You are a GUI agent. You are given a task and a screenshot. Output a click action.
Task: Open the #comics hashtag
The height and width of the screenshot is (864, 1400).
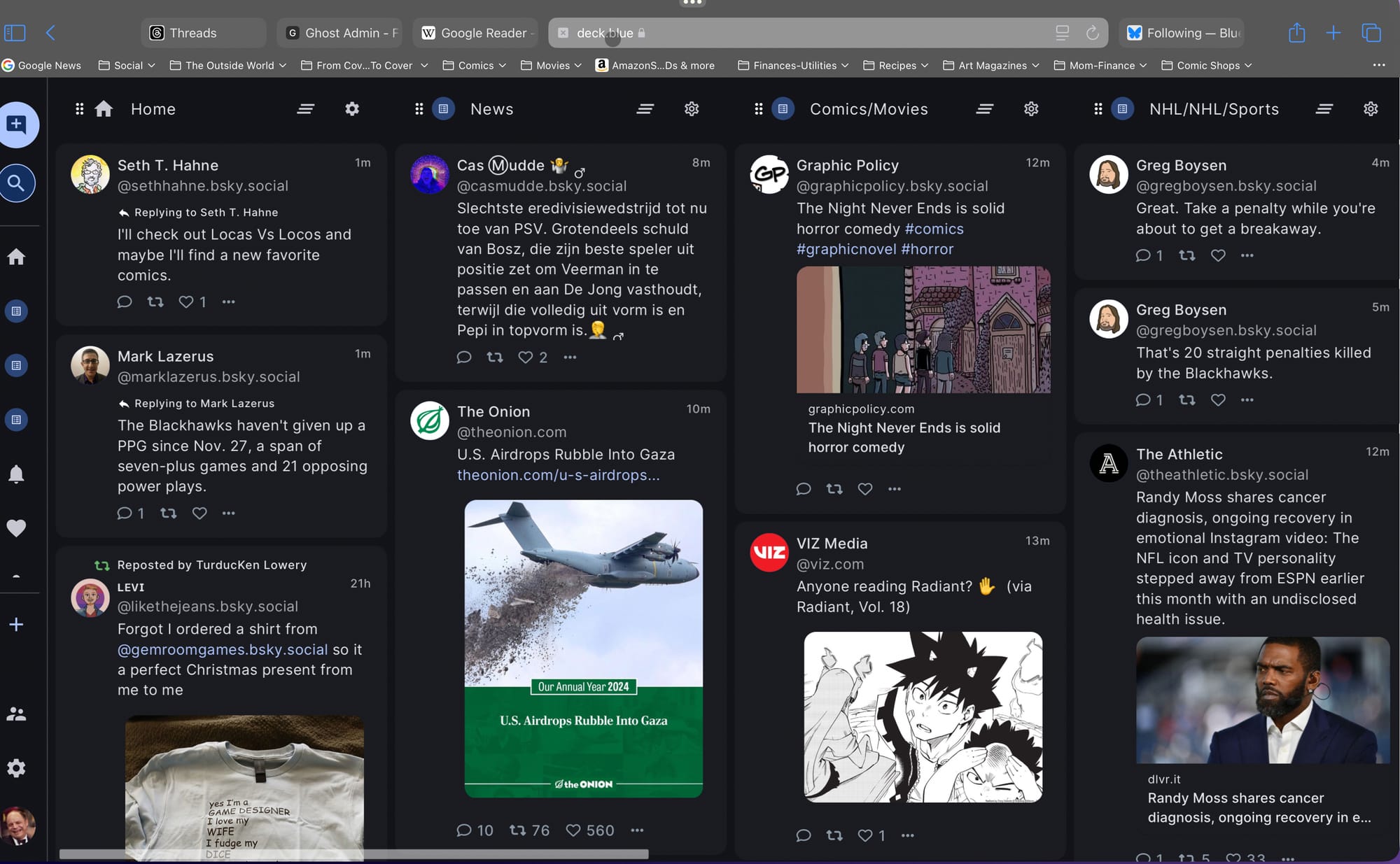coord(934,229)
